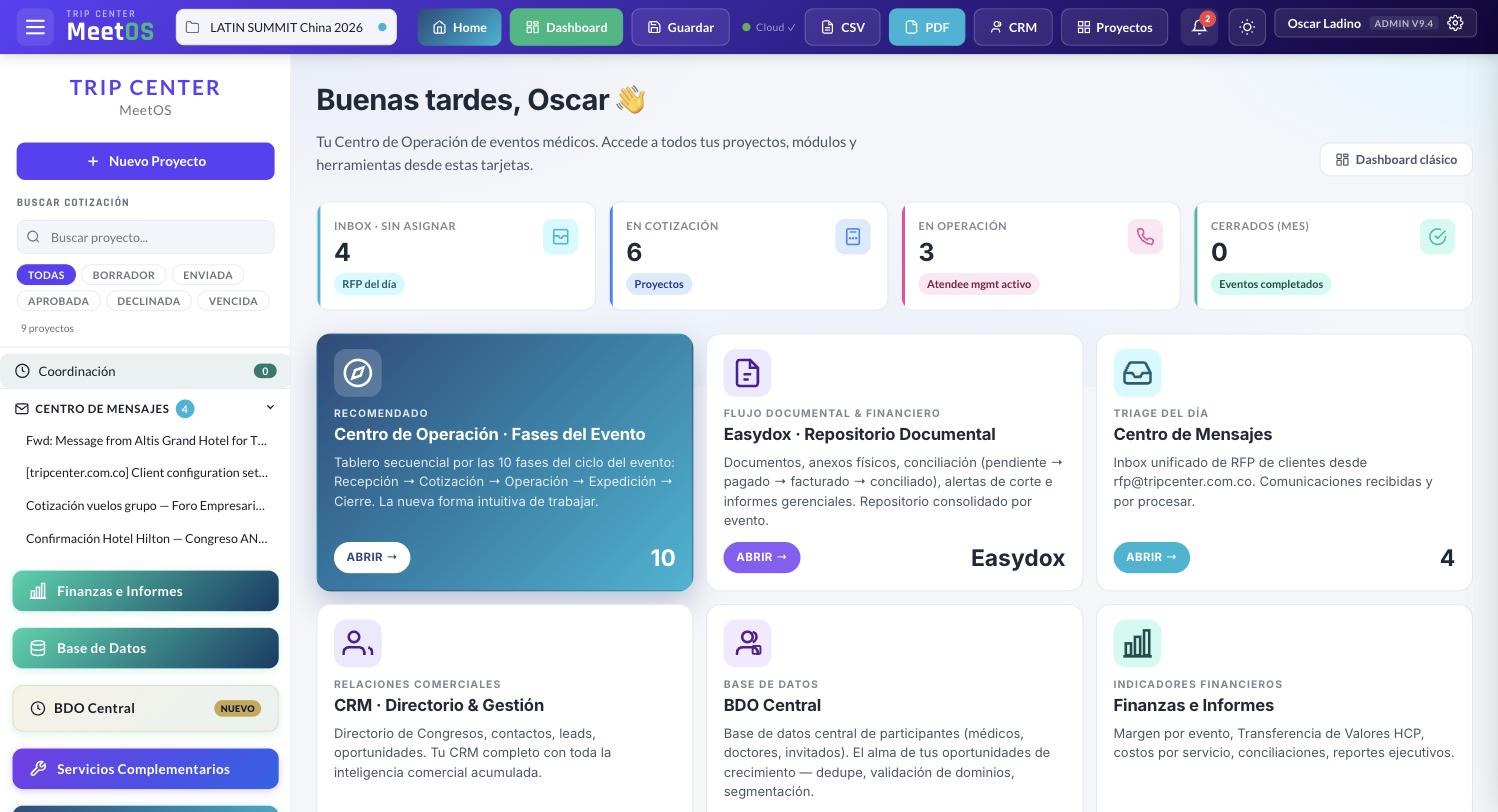This screenshot has height=812, width=1498.
Task: Click the clock icon next to Coordinación
Action: (x=22, y=371)
